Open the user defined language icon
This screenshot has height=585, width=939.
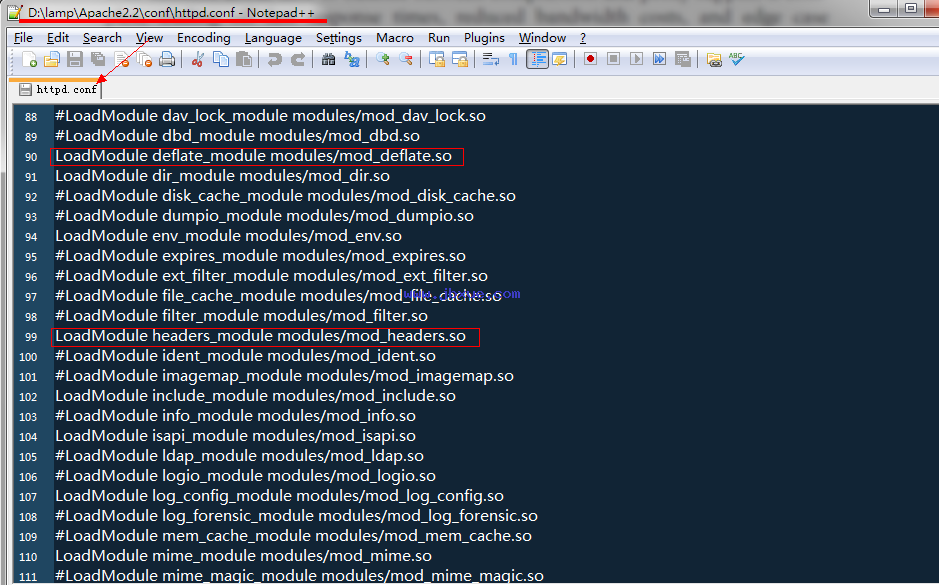559,59
